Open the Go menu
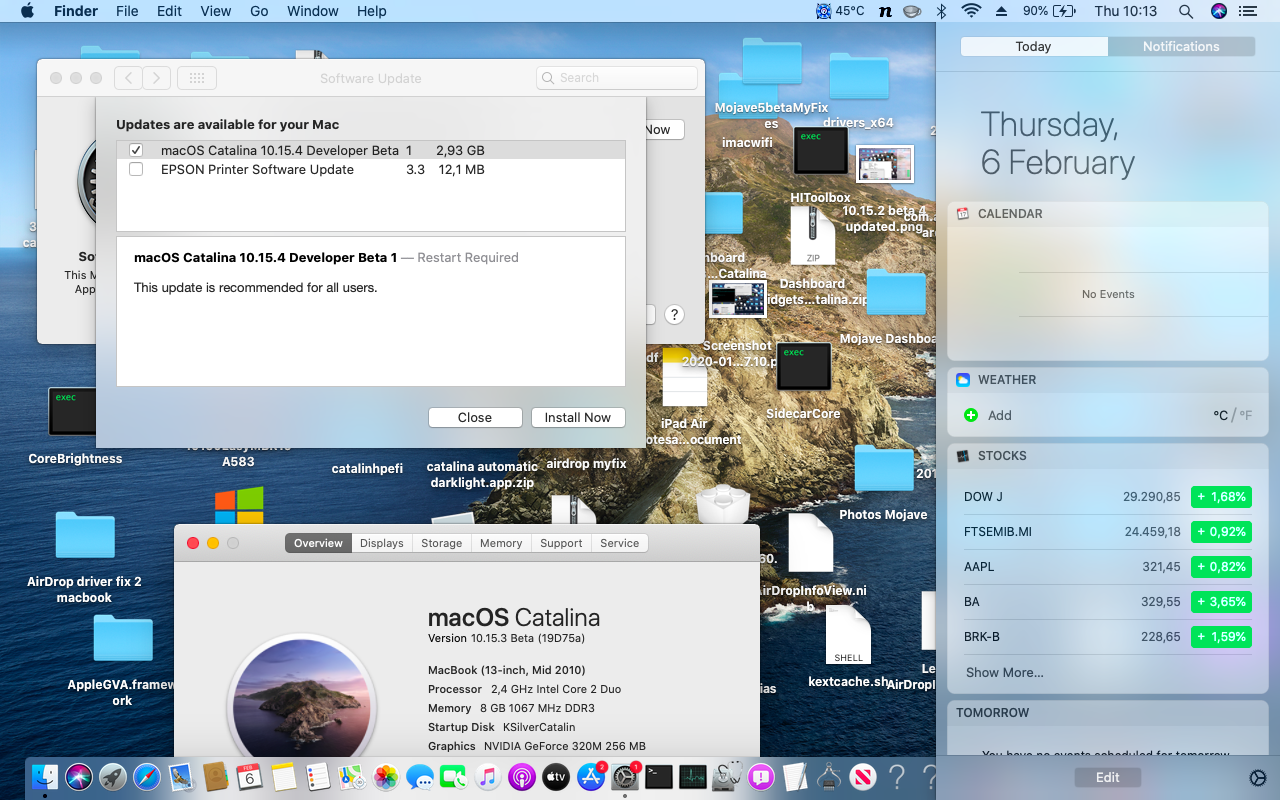Viewport: 1280px width, 800px height. click(x=259, y=11)
